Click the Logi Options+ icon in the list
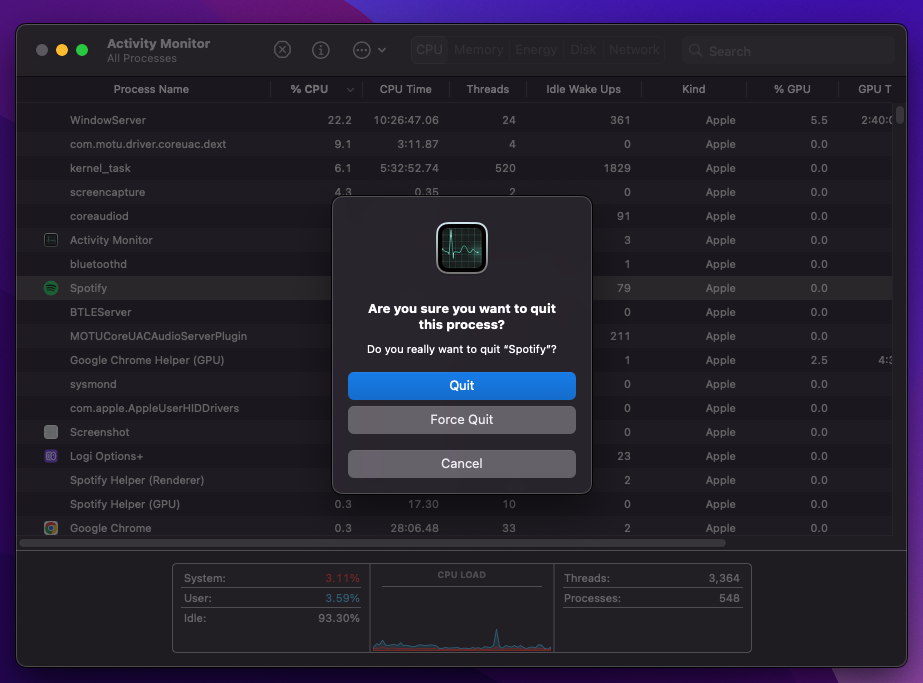This screenshot has height=683, width=923. pos(51,456)
